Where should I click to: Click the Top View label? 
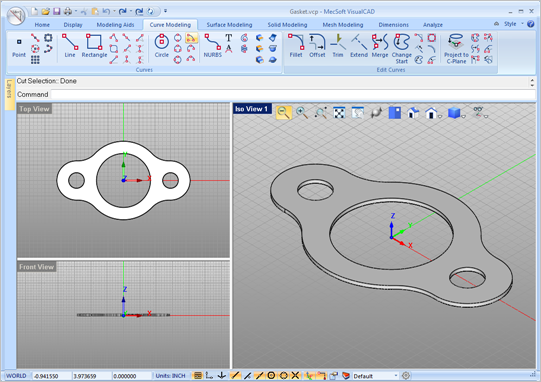point(34,109)
